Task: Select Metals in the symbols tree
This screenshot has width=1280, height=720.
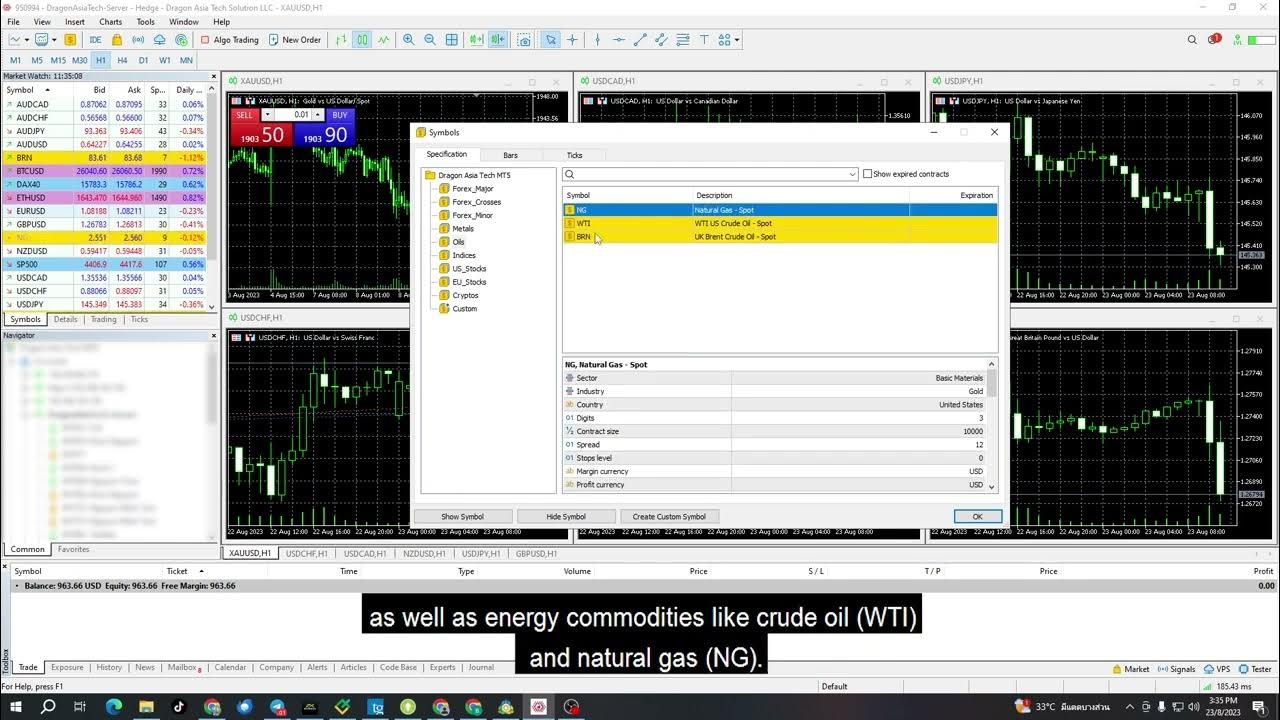Action: click(x=463, y=228)
